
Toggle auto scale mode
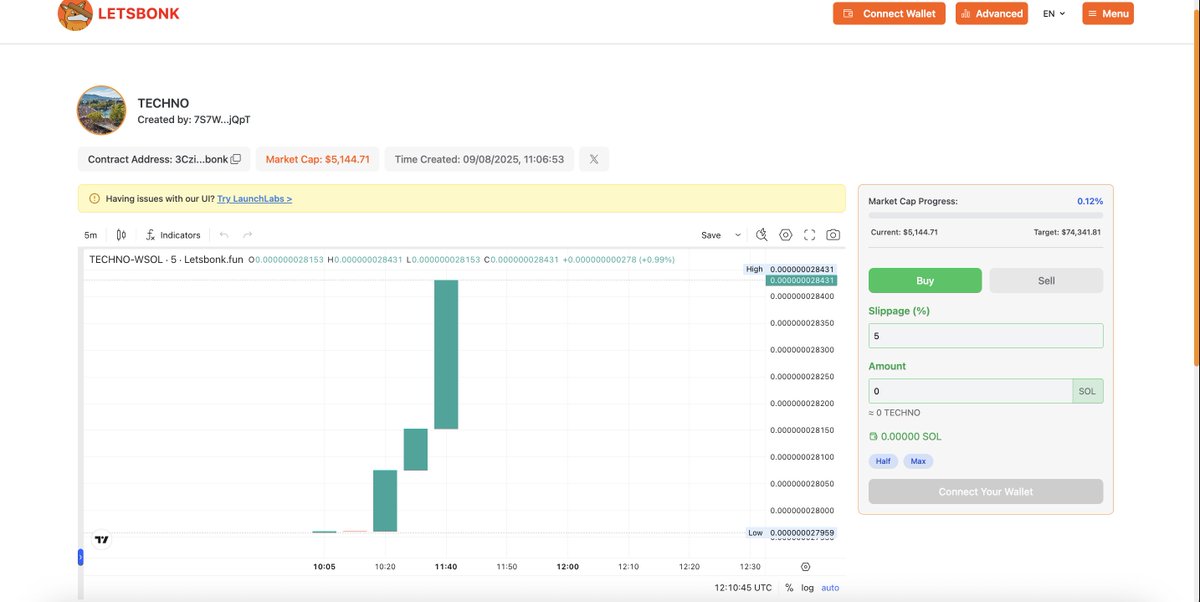pos(830,588)
